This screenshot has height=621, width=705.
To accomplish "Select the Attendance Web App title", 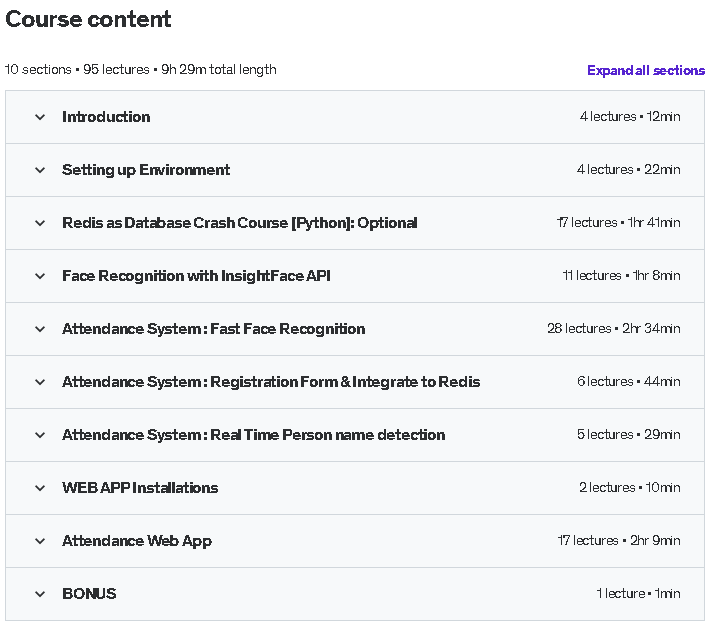I will (137, 541).
